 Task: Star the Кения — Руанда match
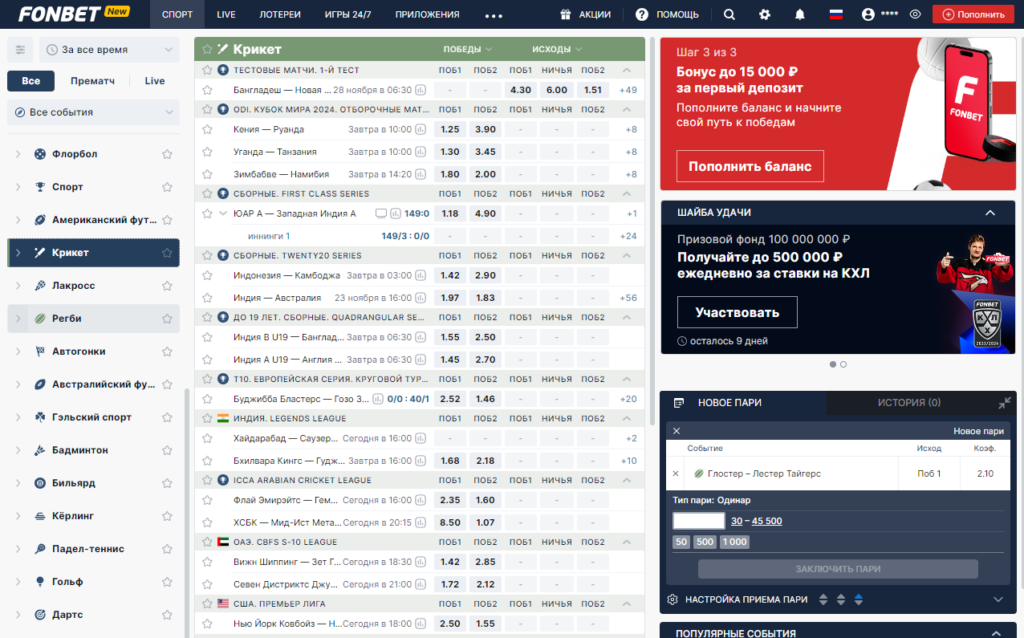207,129
